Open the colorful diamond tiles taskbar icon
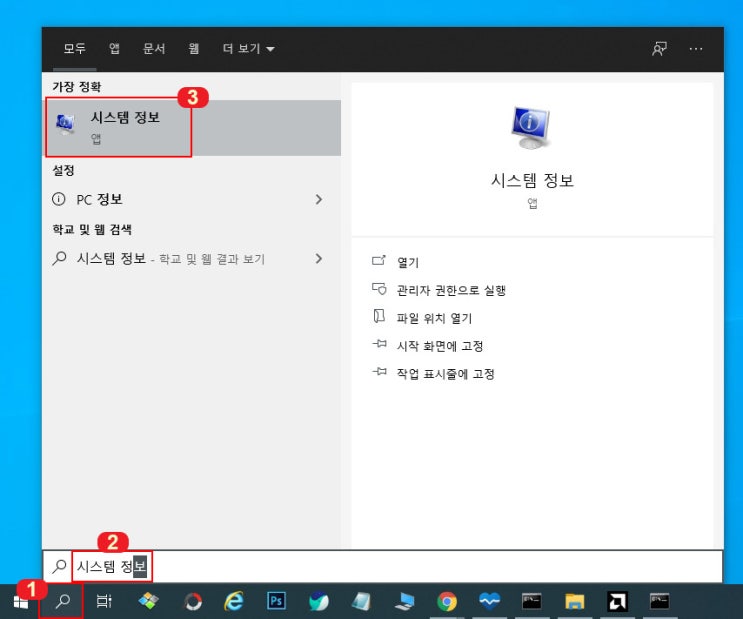This screenshot has height=619, width=743. (x=149, y=601)
